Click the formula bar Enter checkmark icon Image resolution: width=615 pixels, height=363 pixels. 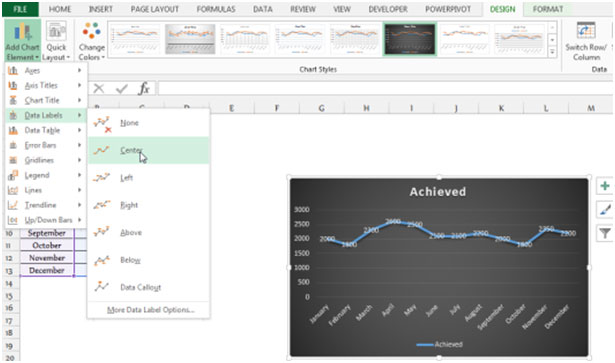click(122, 89)
